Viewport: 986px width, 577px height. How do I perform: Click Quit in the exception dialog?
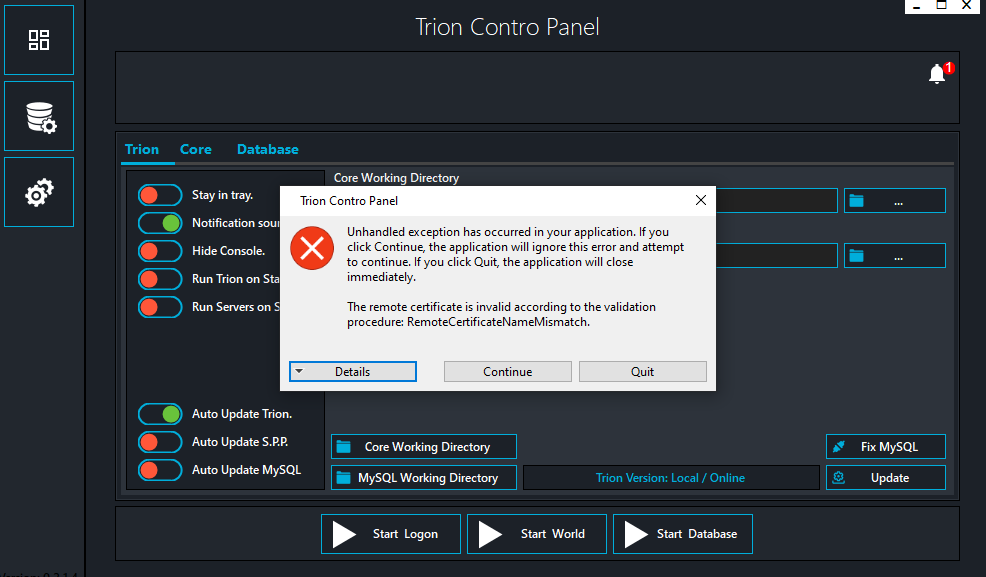643,371
